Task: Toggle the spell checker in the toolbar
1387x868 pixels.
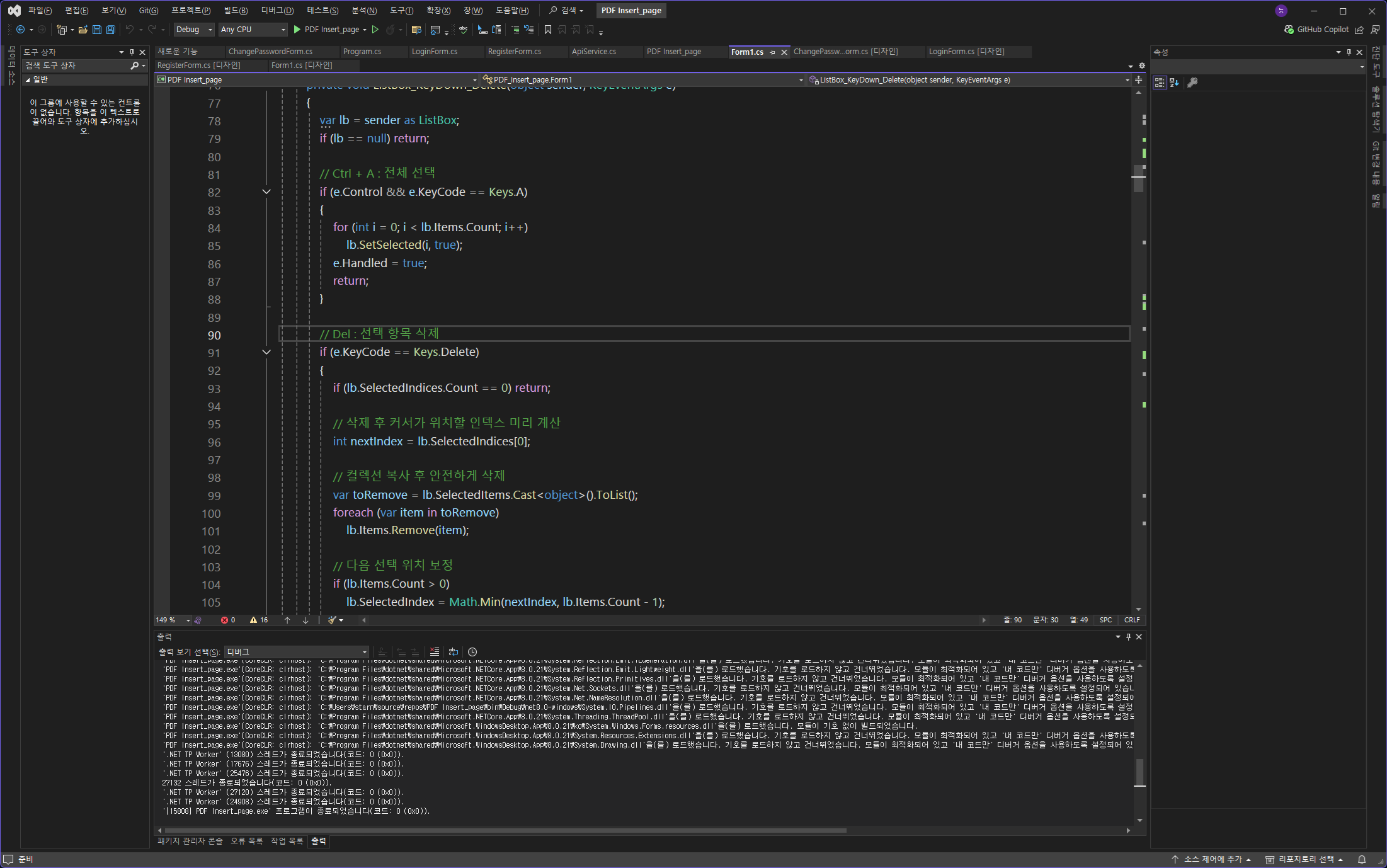Action: click(463, 30)
